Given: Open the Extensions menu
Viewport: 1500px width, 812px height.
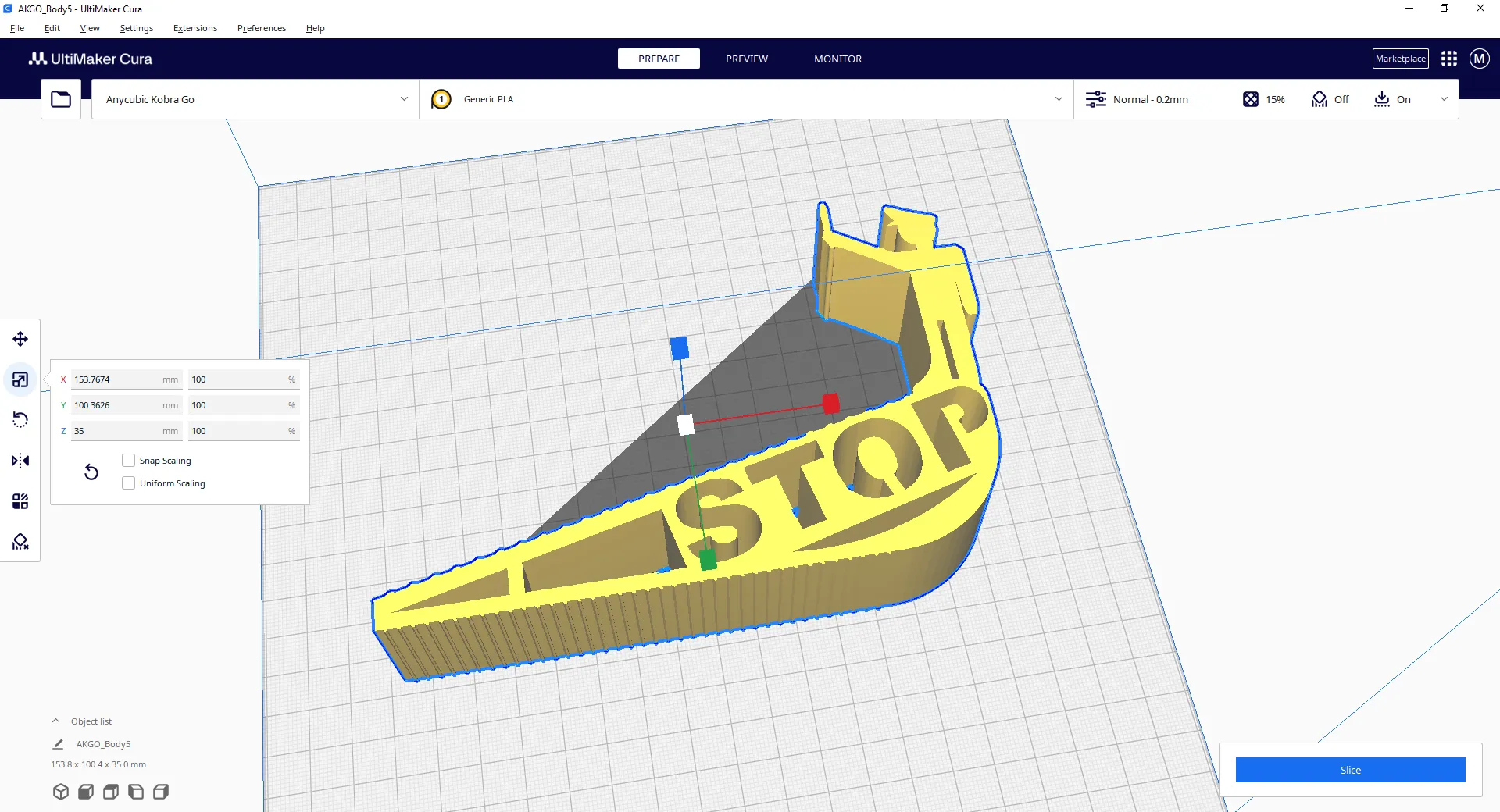Looking at the screenshot, I should [195, 28].
